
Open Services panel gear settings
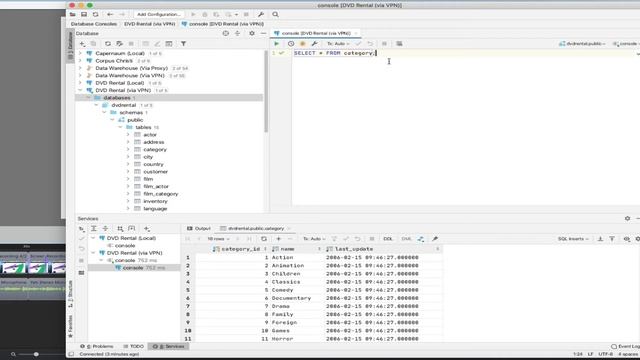pos(627,219)
